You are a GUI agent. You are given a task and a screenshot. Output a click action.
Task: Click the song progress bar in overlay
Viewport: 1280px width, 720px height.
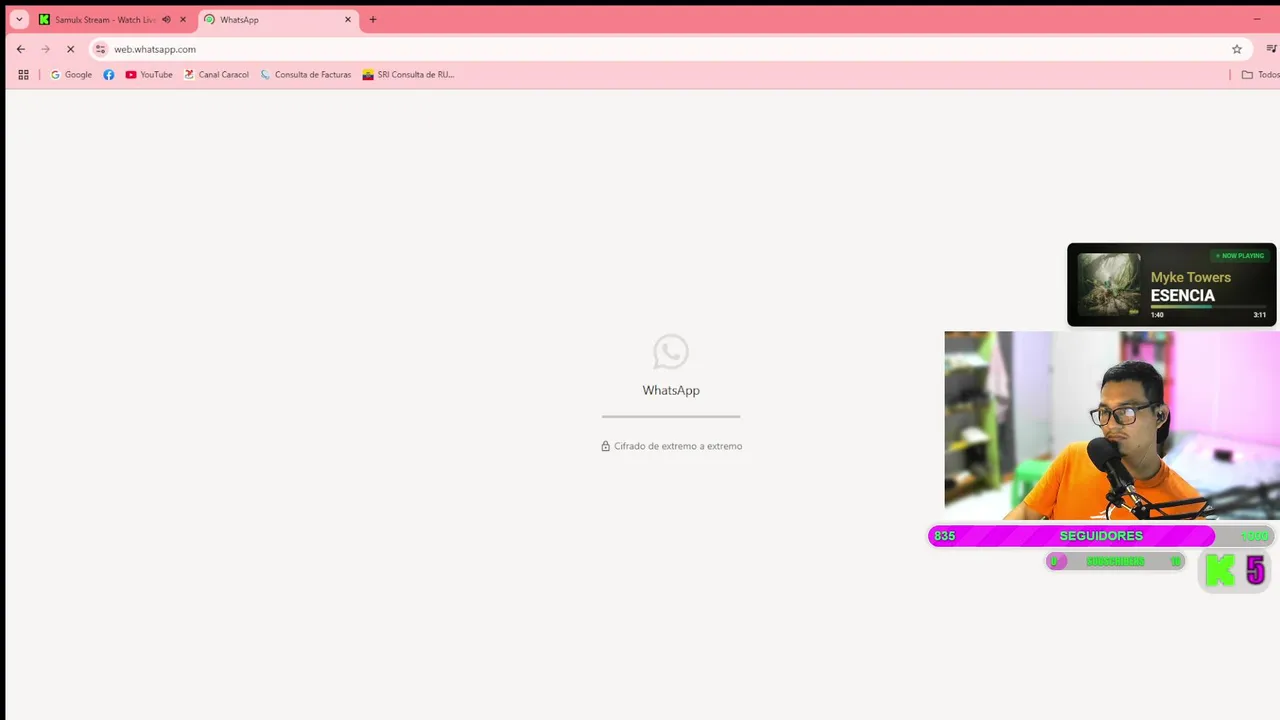(1209, 307)
